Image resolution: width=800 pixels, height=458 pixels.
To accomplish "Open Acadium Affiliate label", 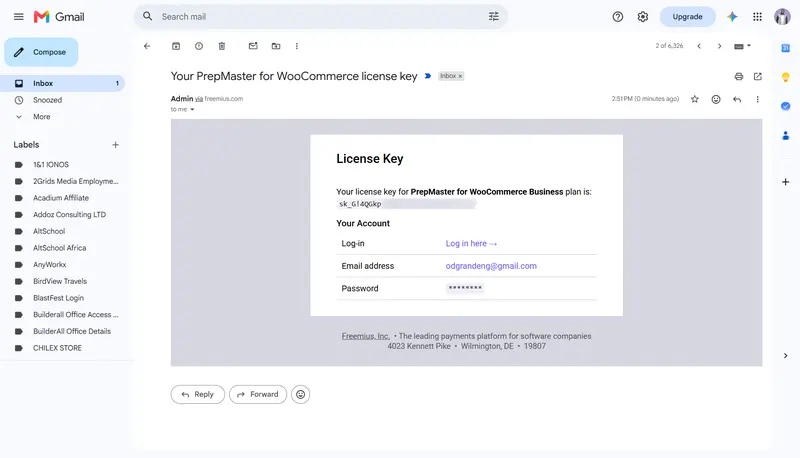I will click(x=62, y=198).
